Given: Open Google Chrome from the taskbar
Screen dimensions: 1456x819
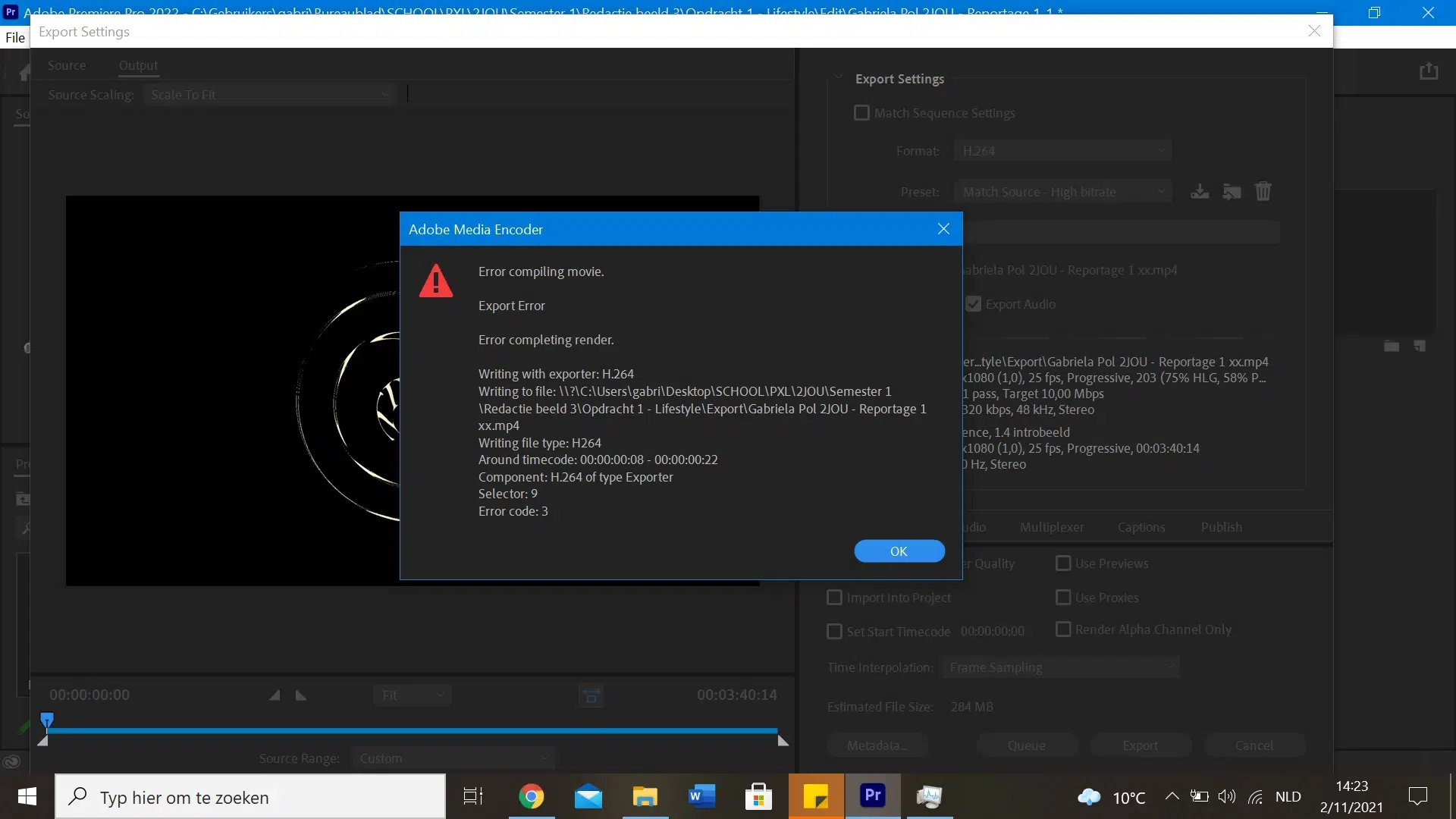Looking at the screenshot, I should [532, 797].
